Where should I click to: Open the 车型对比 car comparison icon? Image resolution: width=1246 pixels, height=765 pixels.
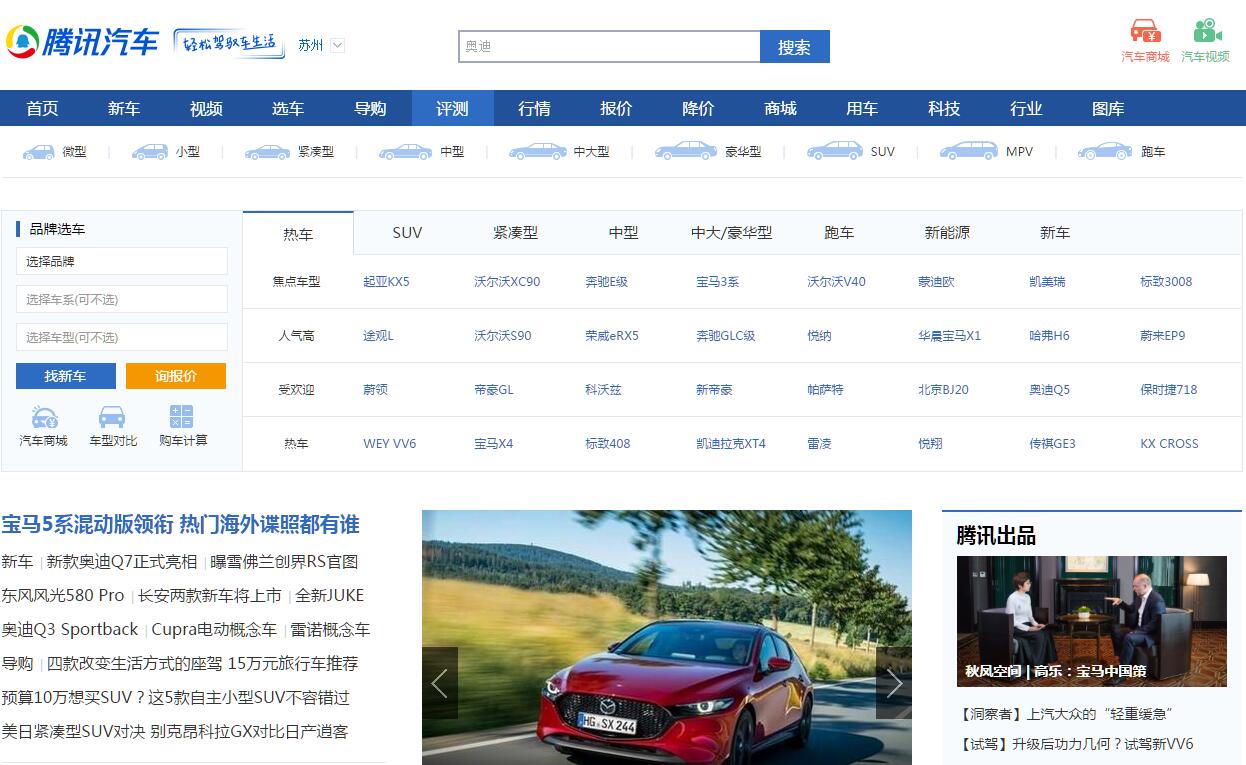[x=112, y=417]
